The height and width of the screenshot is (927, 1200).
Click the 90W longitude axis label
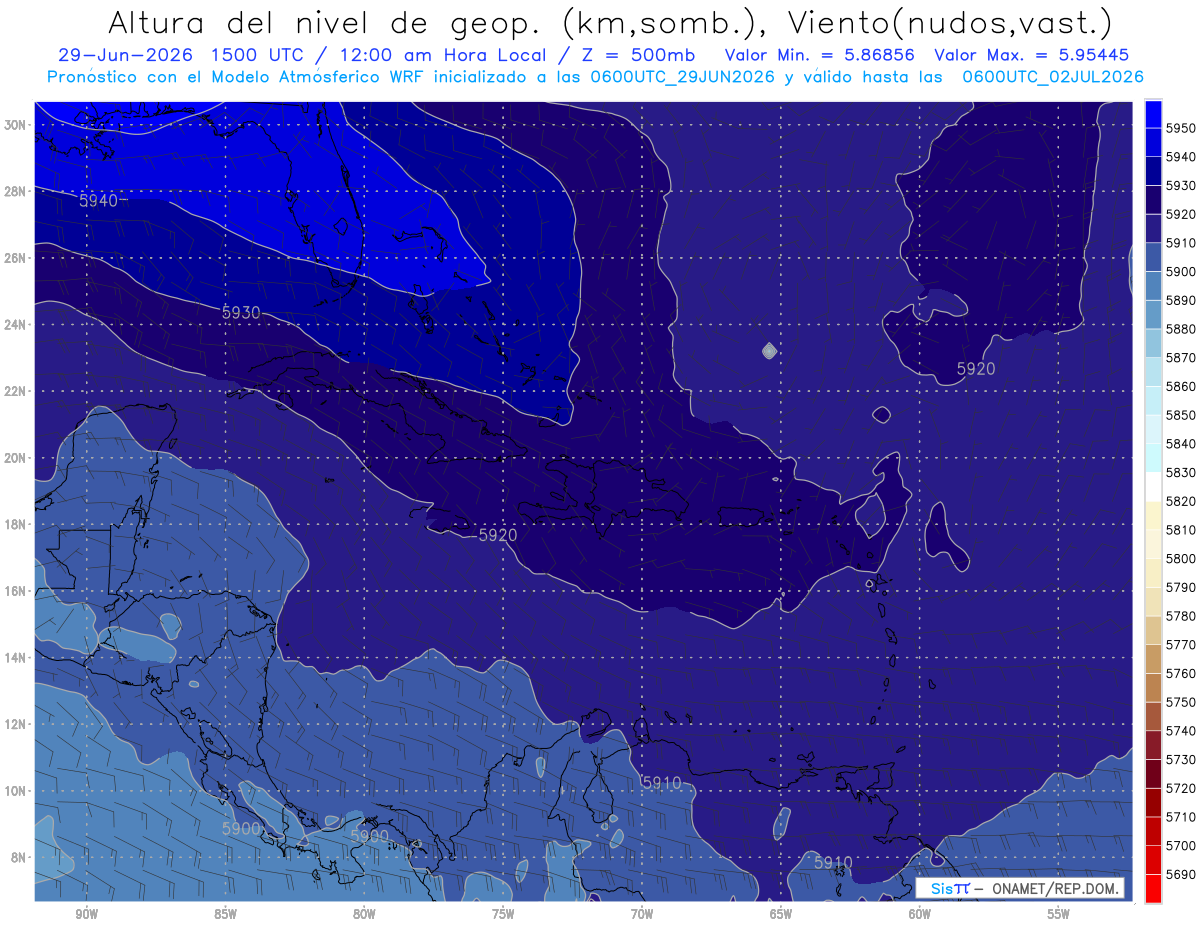(x=87, y=913)
